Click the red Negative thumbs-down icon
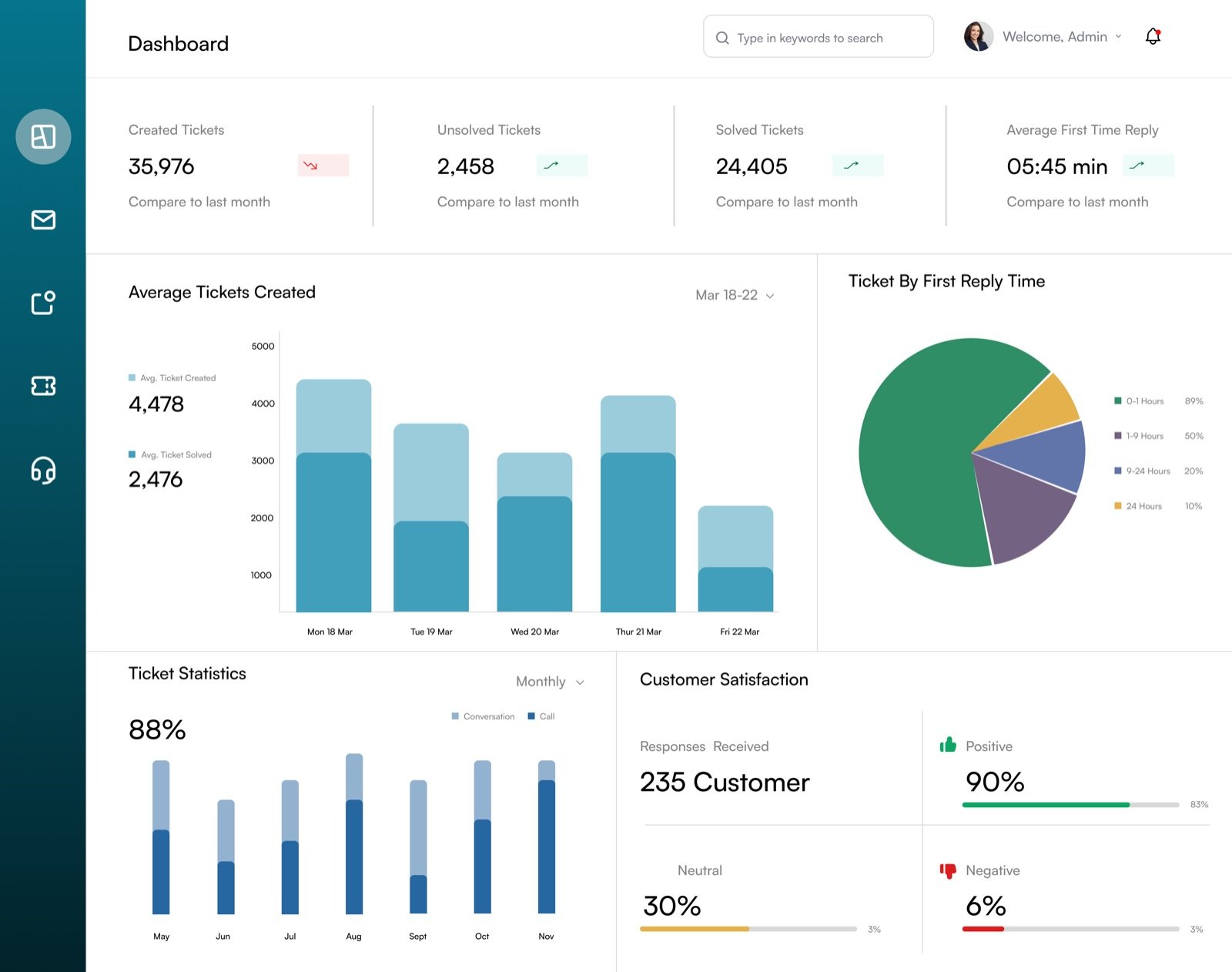The image size is (1232, 972). tap(948, 870)
